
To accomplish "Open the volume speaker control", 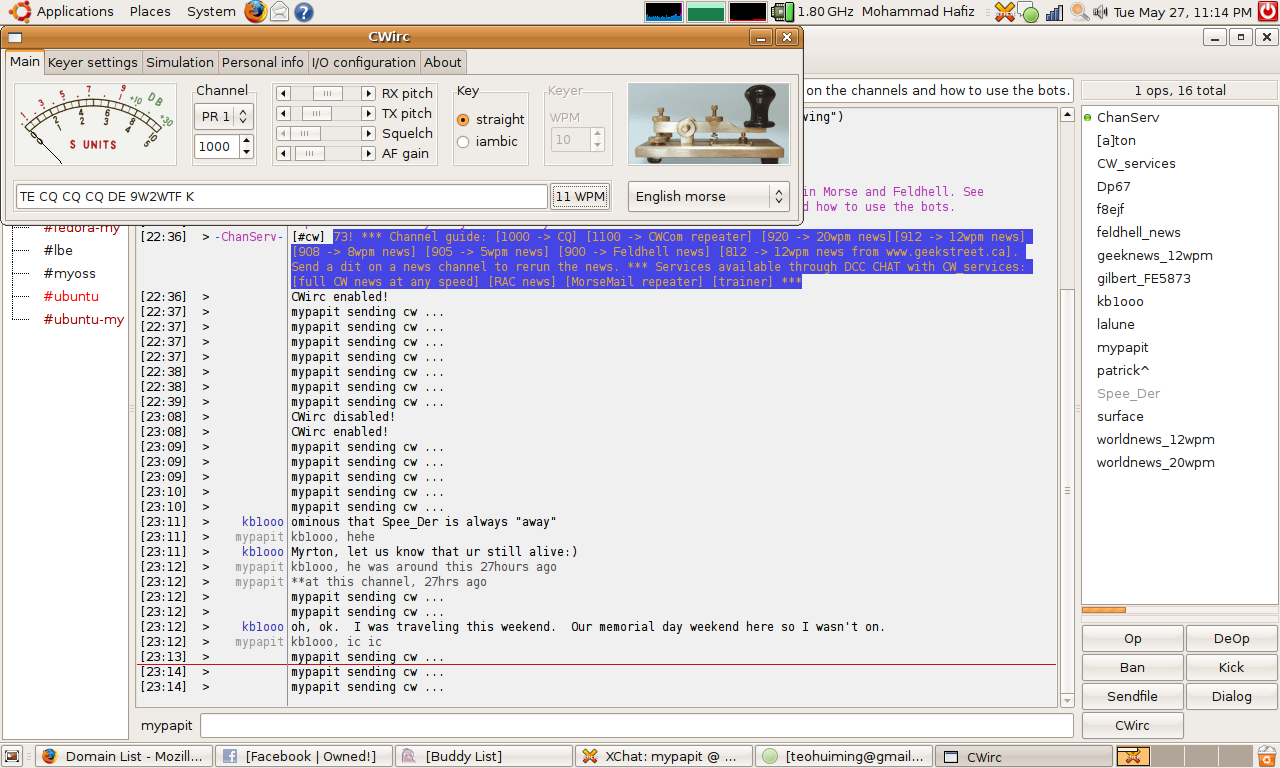I will [x=1101, y=12].
